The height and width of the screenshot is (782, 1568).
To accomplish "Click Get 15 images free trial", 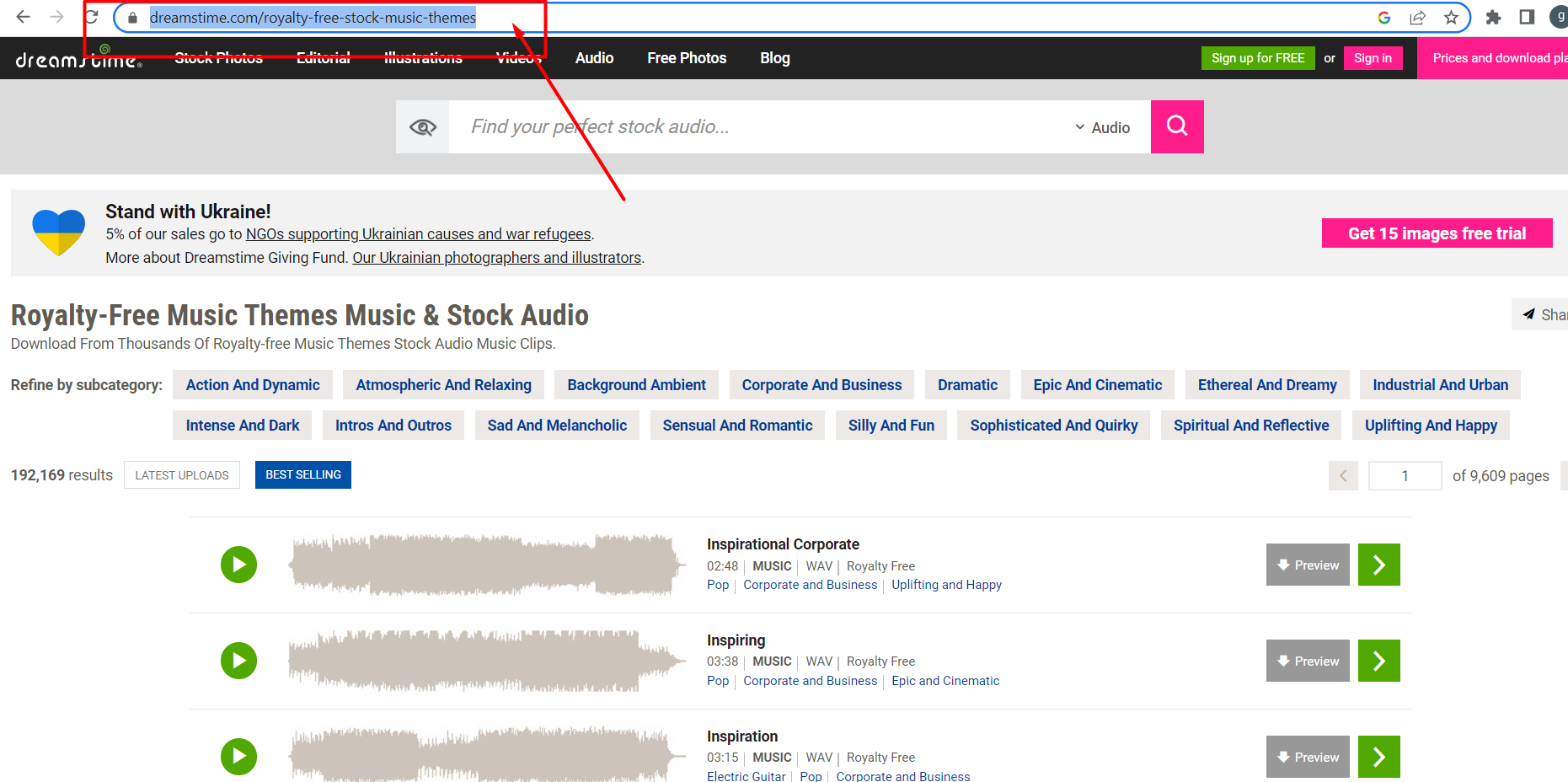I will tap(1437, 233).
